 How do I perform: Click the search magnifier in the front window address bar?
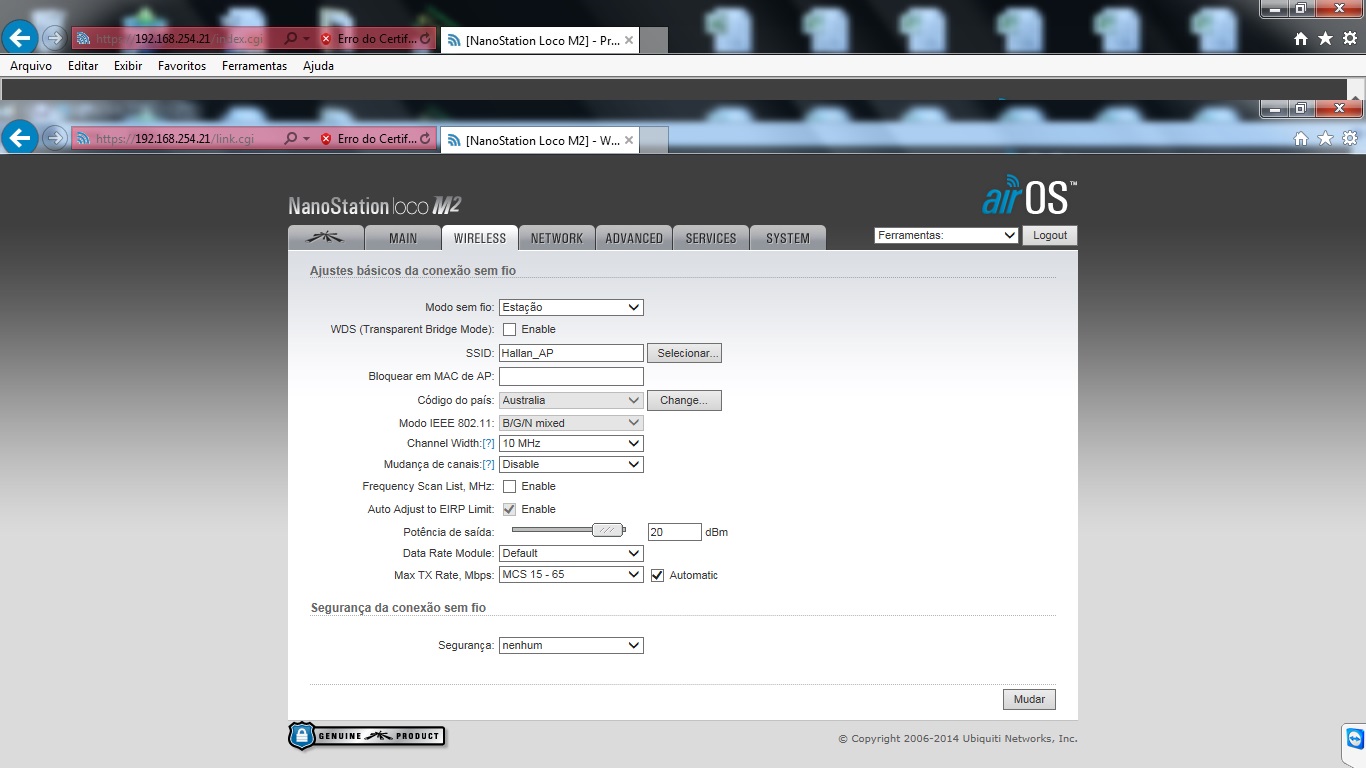tap(291, 139)
